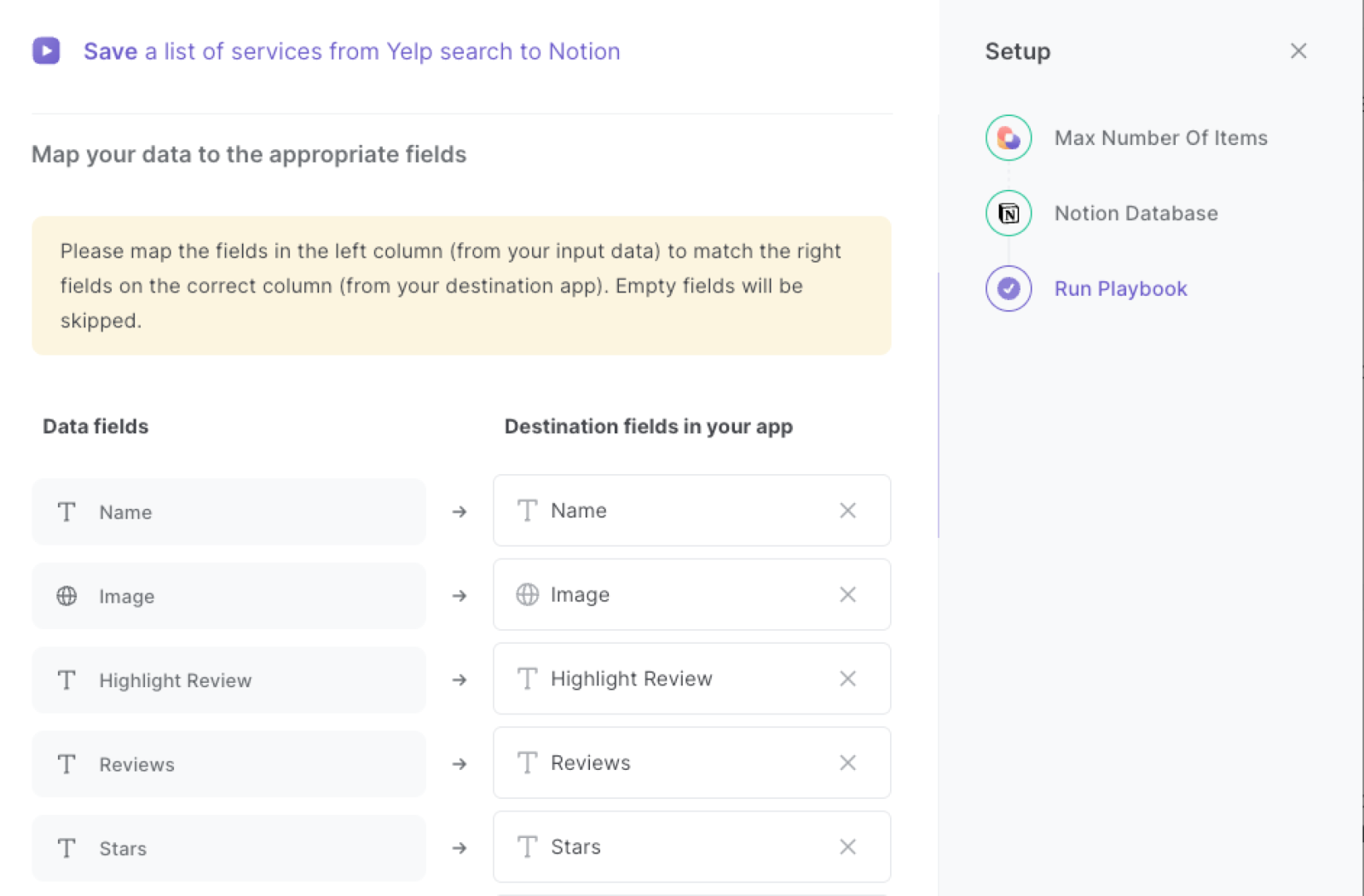Click the Image data field row

(228, 596)
